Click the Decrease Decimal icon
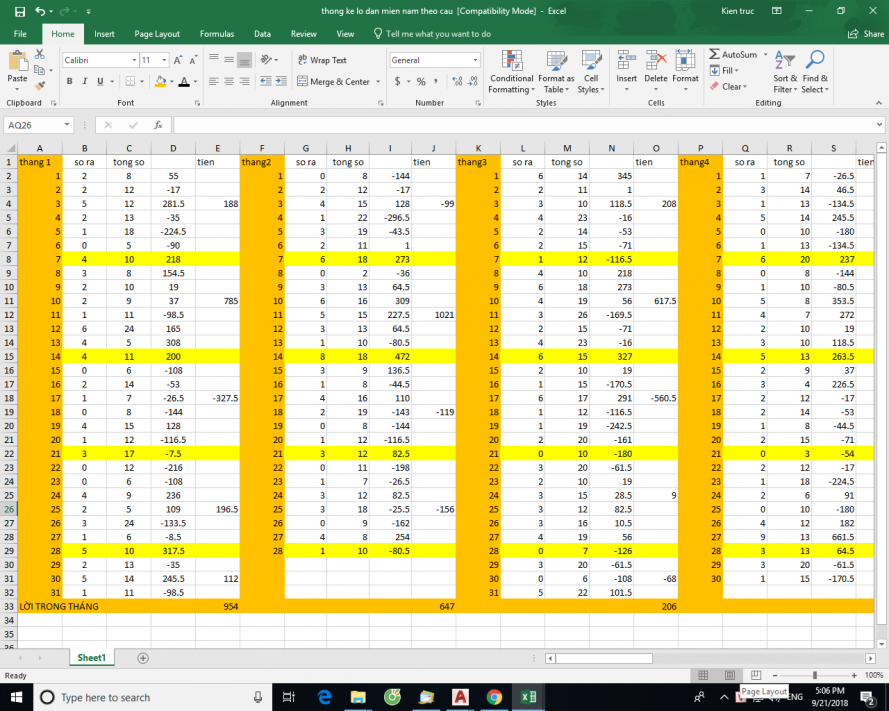This screenshot has height=711, width=889. coord(473,82)
